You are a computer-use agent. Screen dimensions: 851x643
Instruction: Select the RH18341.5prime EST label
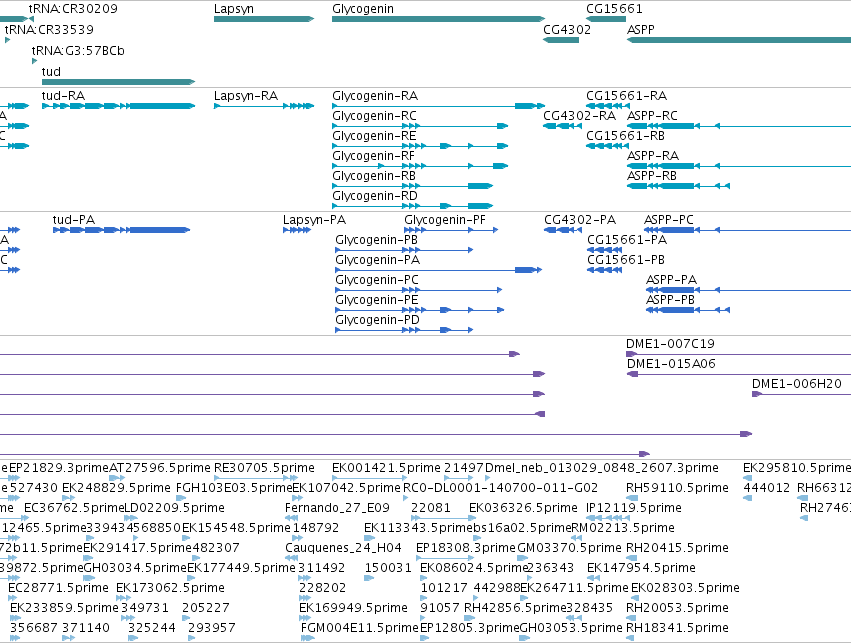coord(677,628)
